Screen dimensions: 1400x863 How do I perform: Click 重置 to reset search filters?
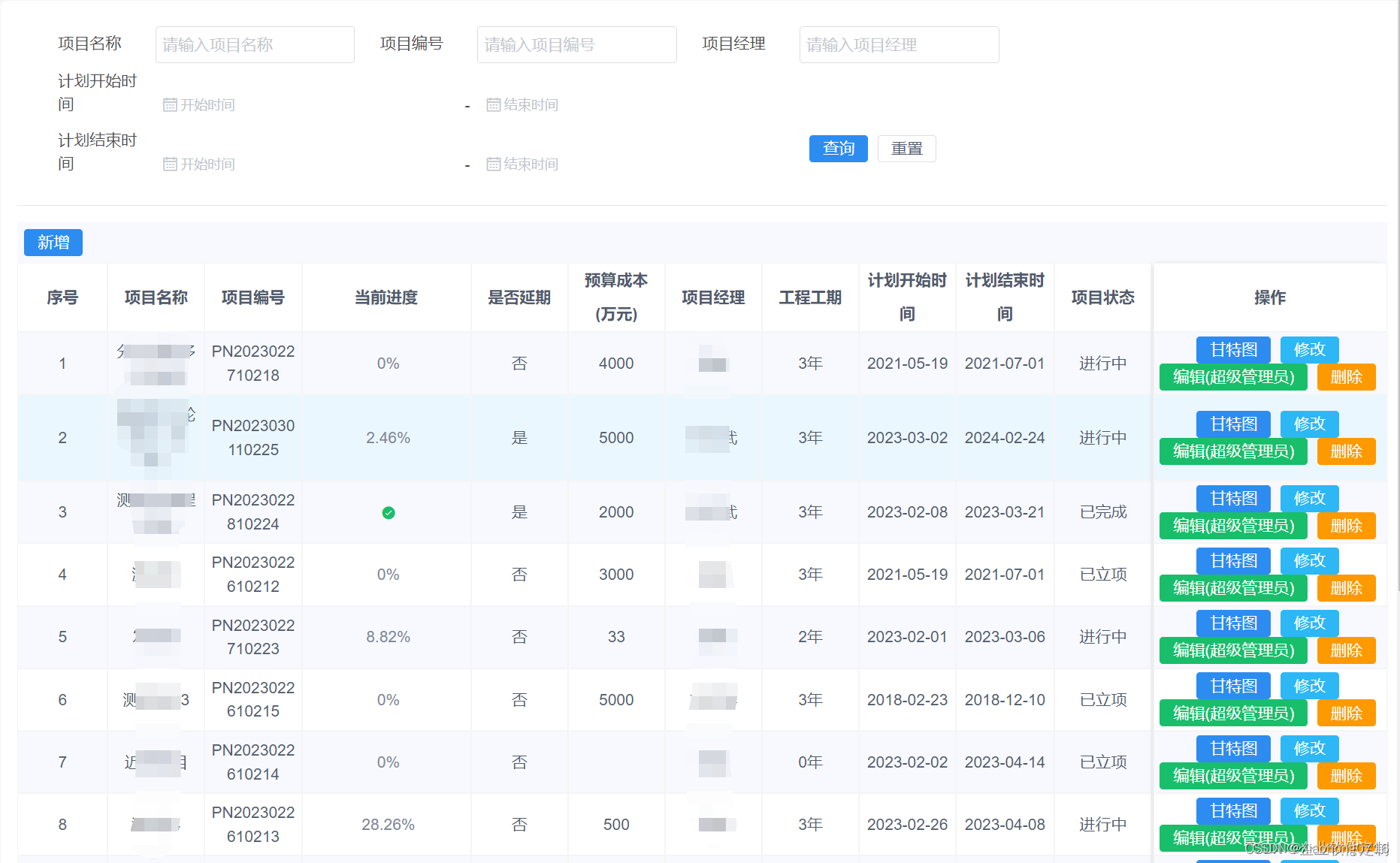pyautogui.click(x=906, y=149)
